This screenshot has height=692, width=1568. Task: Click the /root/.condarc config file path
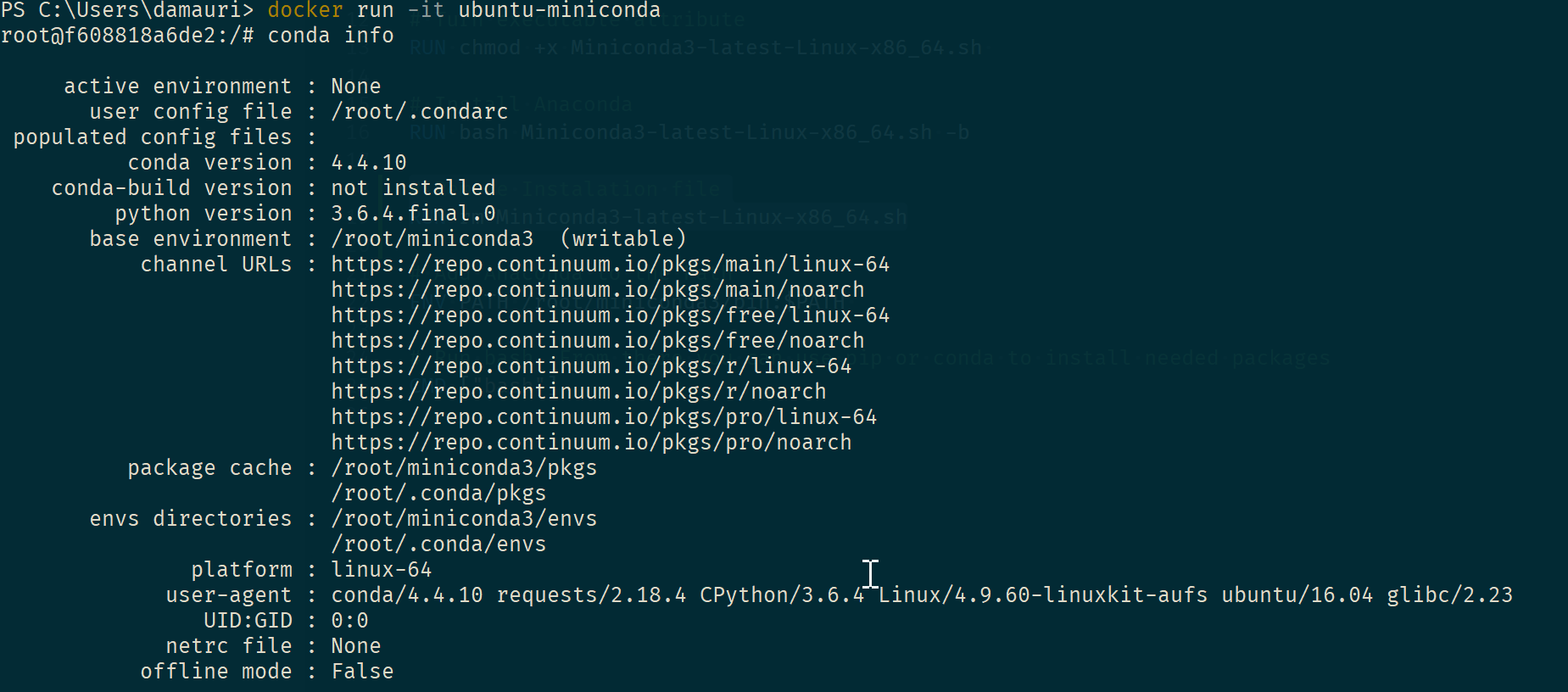[419, 112]
